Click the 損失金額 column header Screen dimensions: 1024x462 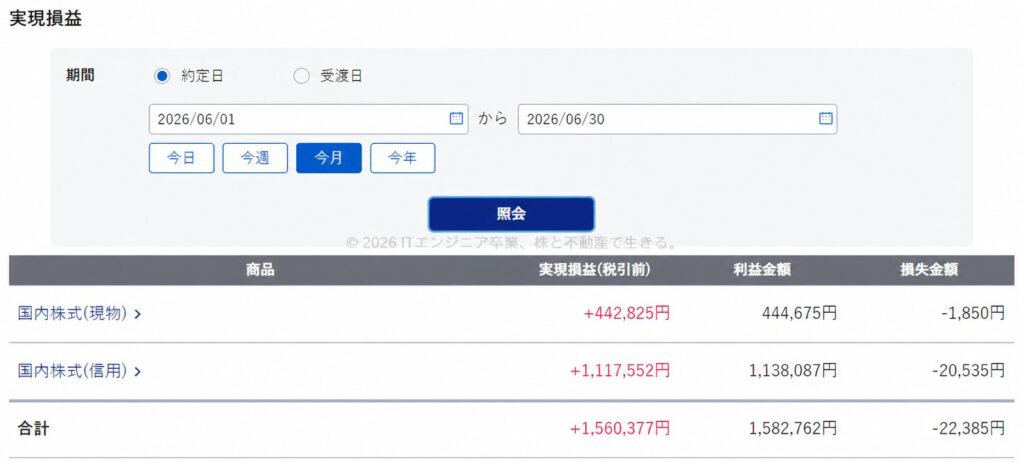(929, 270)
